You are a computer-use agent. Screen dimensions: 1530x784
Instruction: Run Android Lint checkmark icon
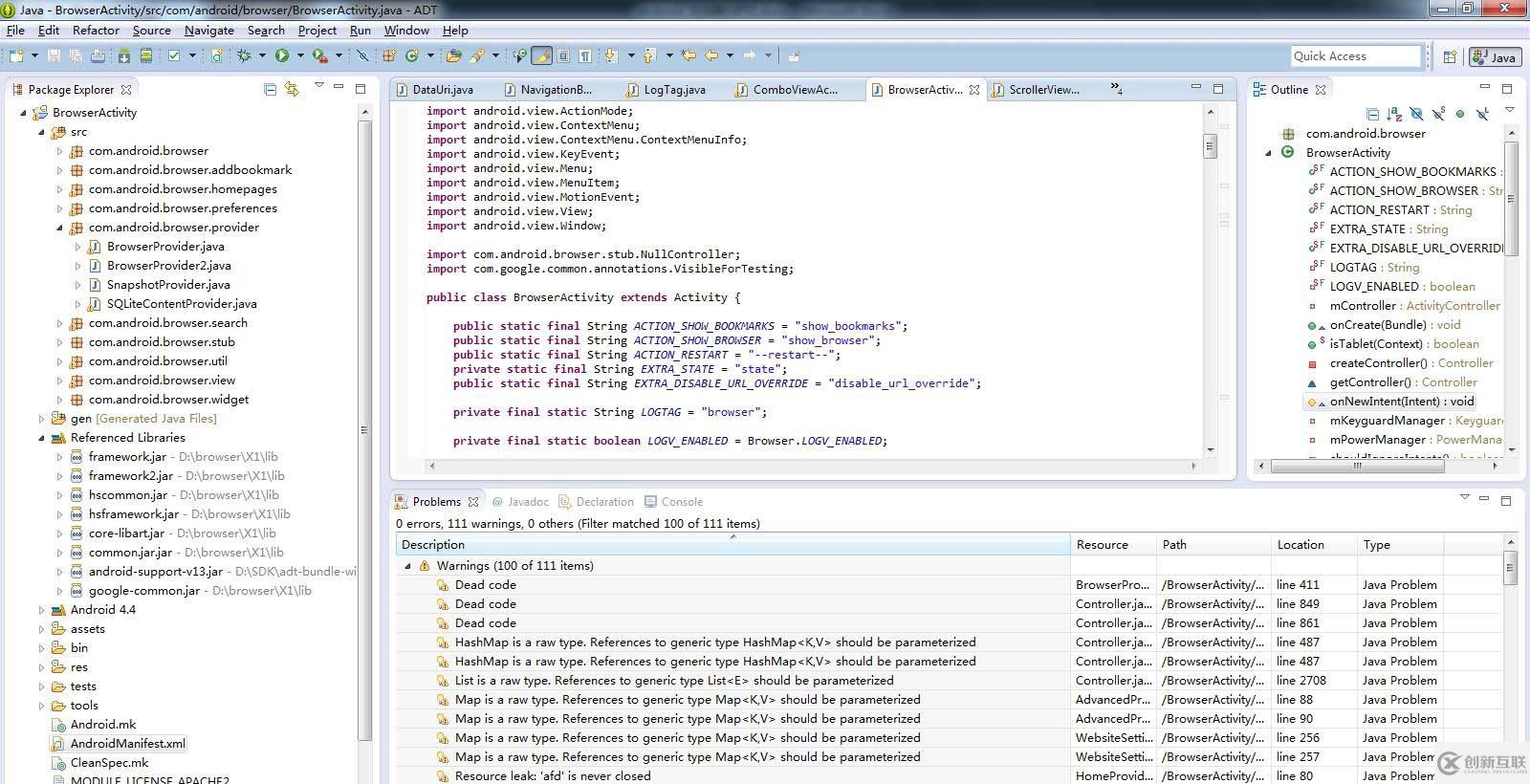[x=174, y=55]
